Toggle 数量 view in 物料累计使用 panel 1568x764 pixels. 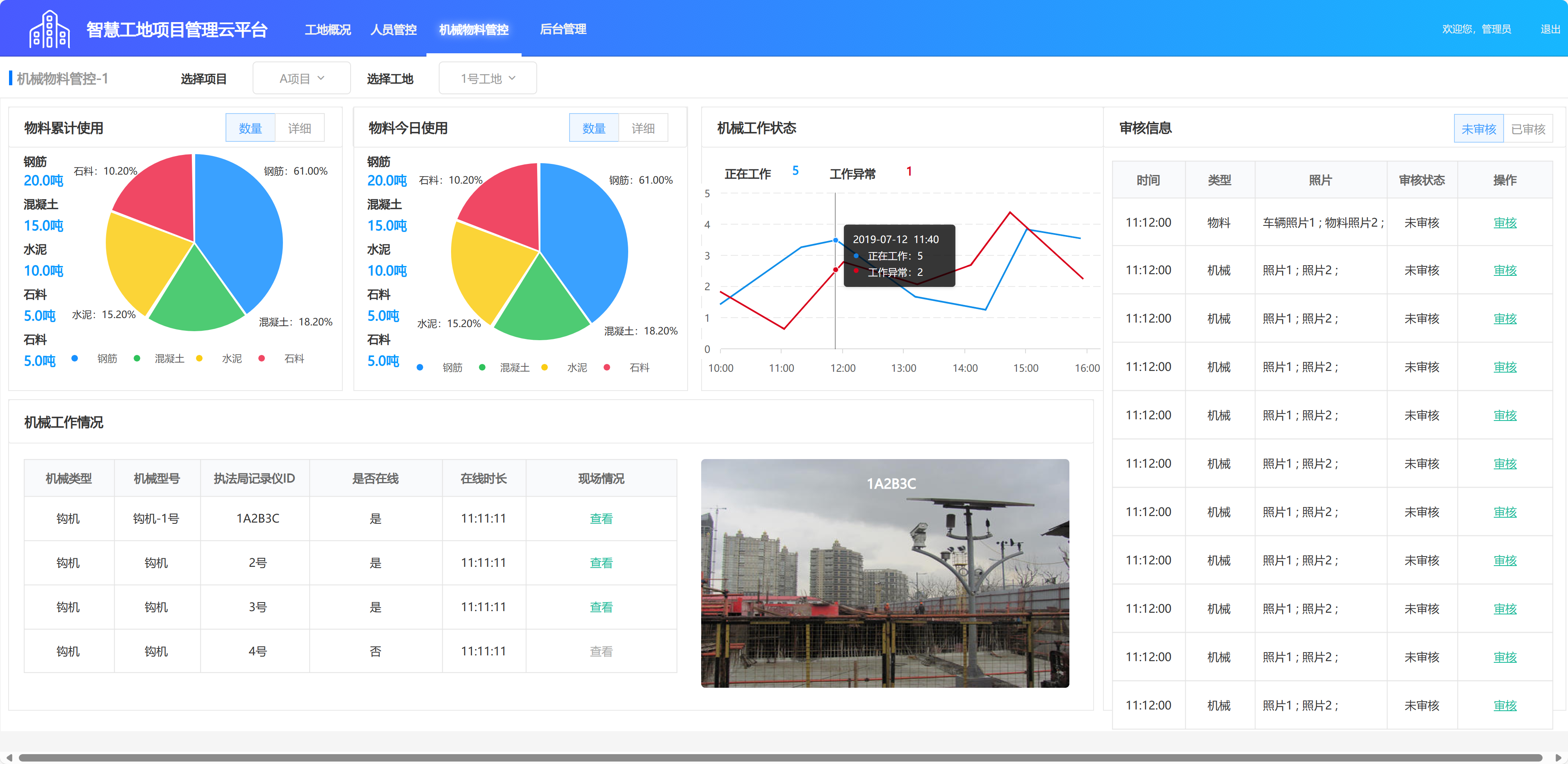(x=250, y=128)
